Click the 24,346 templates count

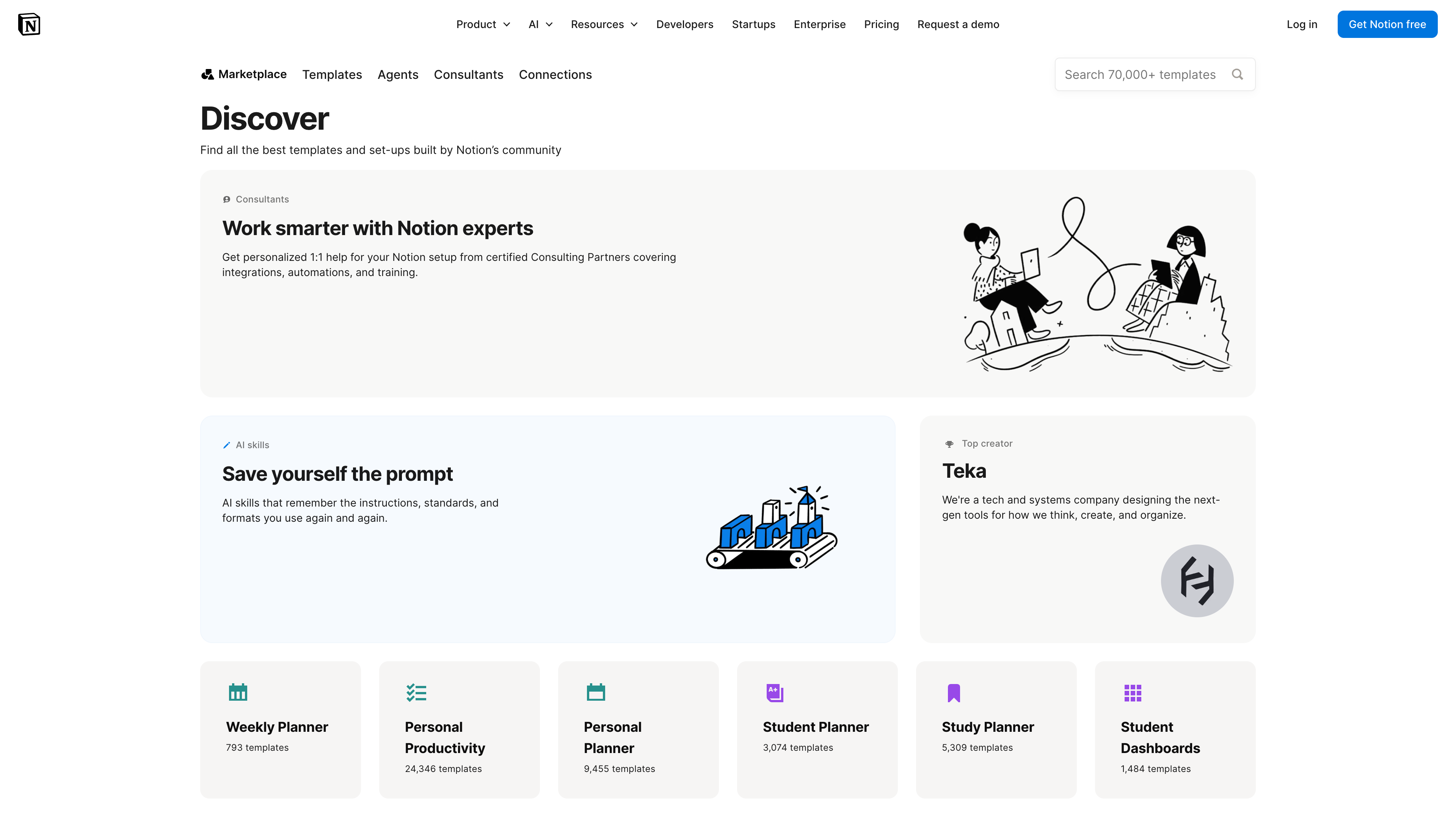coord(443,769)
